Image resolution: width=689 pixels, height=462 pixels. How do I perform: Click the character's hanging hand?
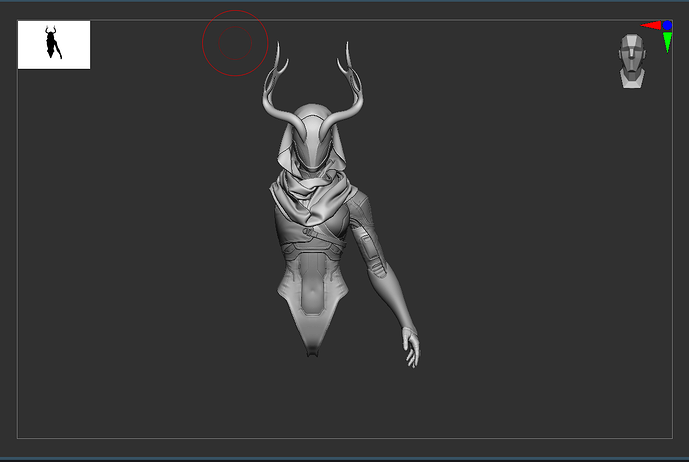pyautogui.click(x=410, y=346)
